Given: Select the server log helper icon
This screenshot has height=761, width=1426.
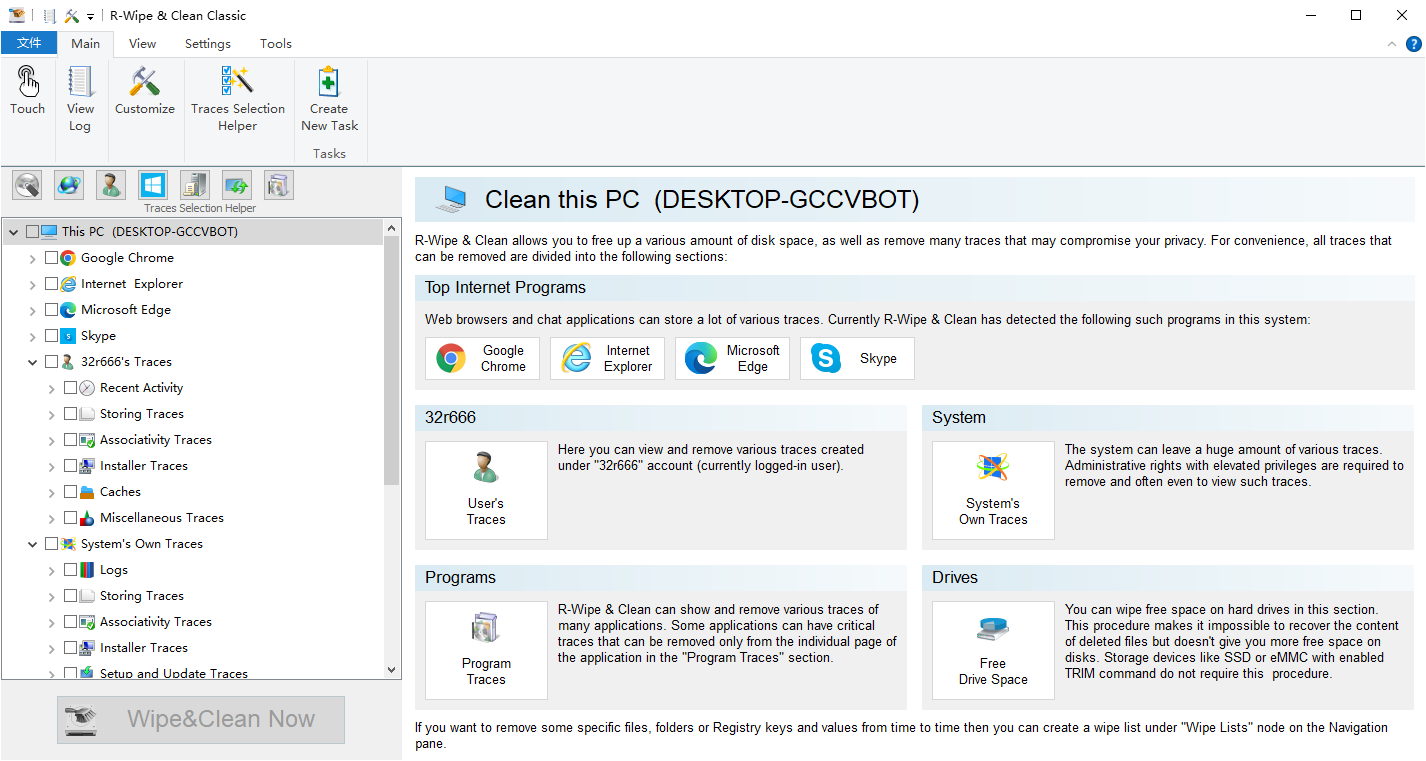Looking at the screenshot, I should tap(195, 185).
